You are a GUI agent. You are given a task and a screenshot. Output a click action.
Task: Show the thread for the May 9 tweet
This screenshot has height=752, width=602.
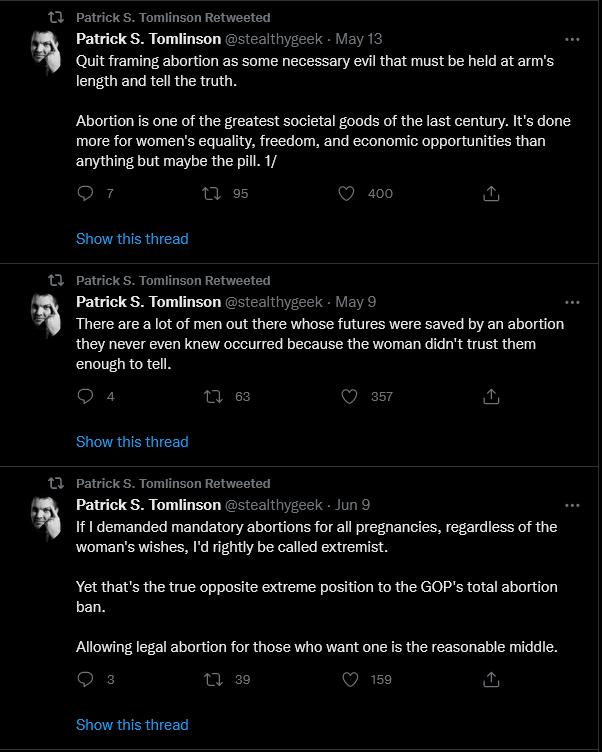pos(132,442)
